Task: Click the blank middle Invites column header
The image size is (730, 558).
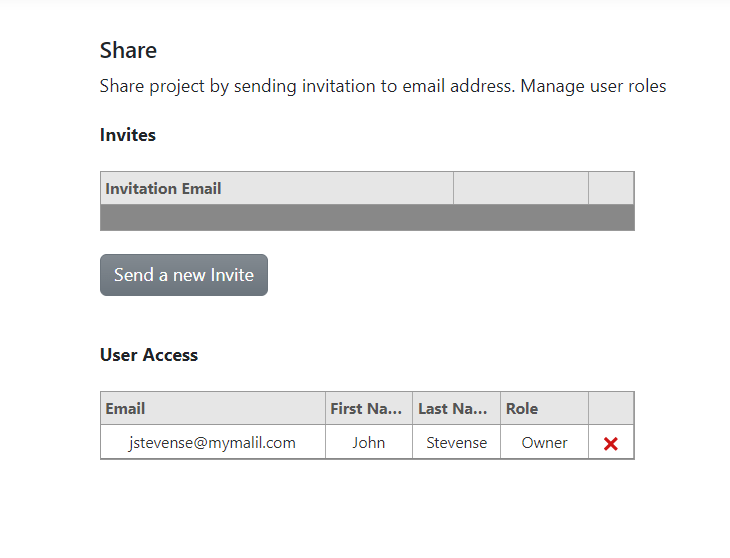Action: point(520,189)
